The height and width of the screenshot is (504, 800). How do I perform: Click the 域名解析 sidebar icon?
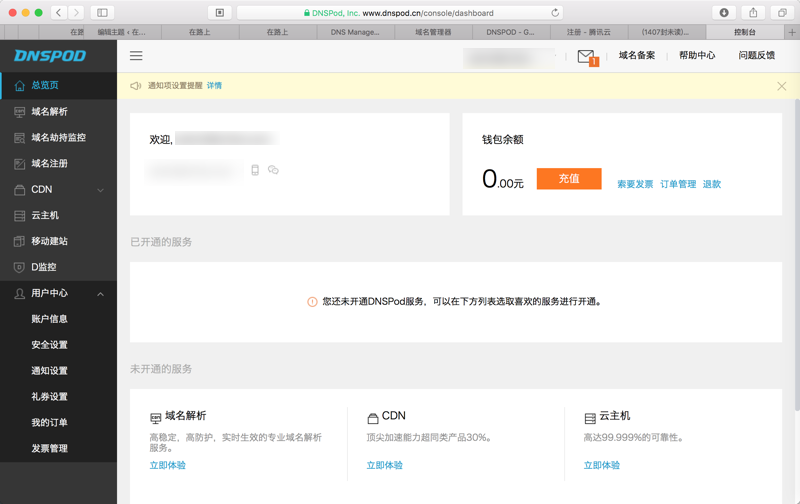point(19,112)
